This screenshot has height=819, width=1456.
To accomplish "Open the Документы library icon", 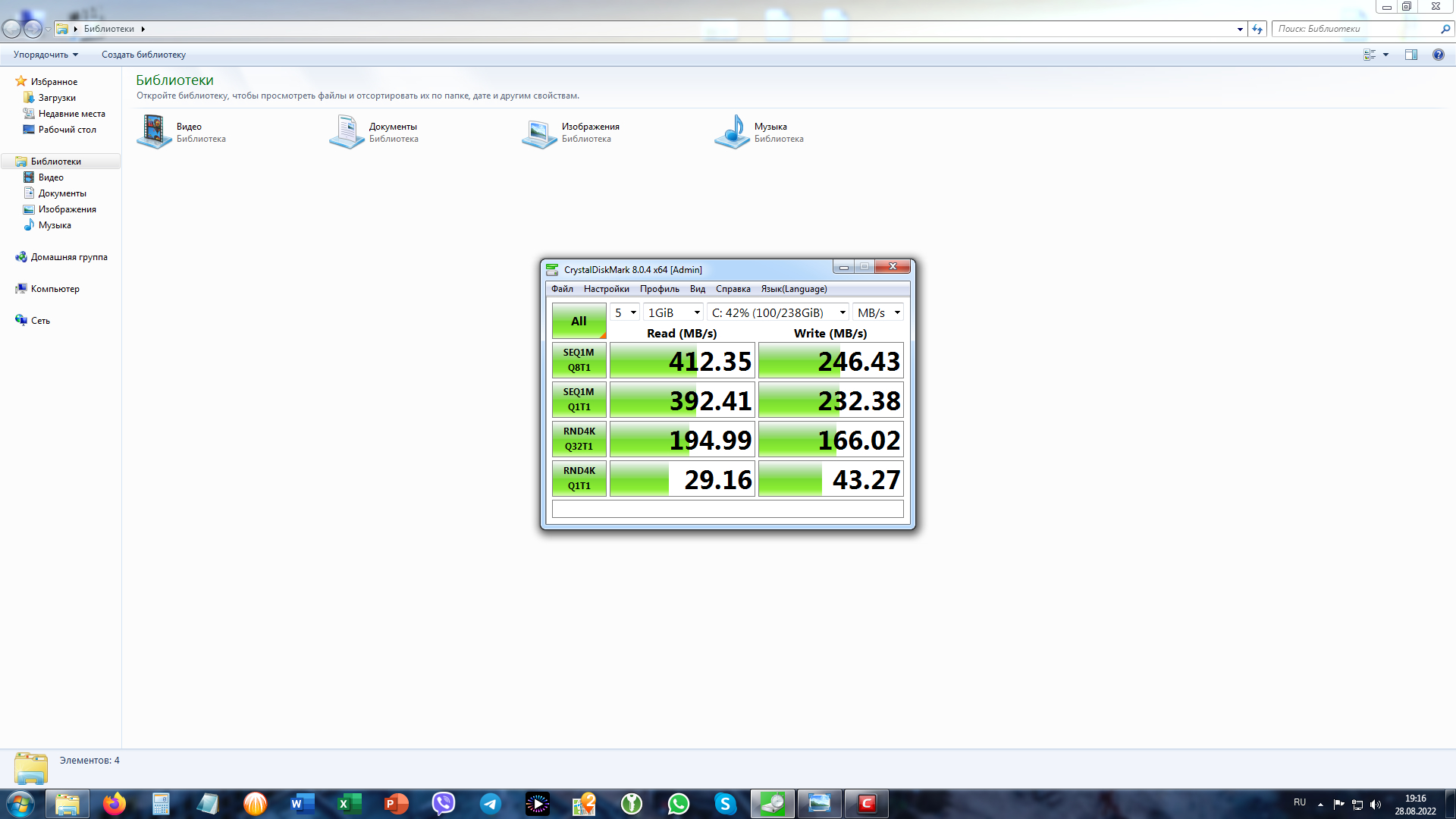I will [x=347, y=132].
